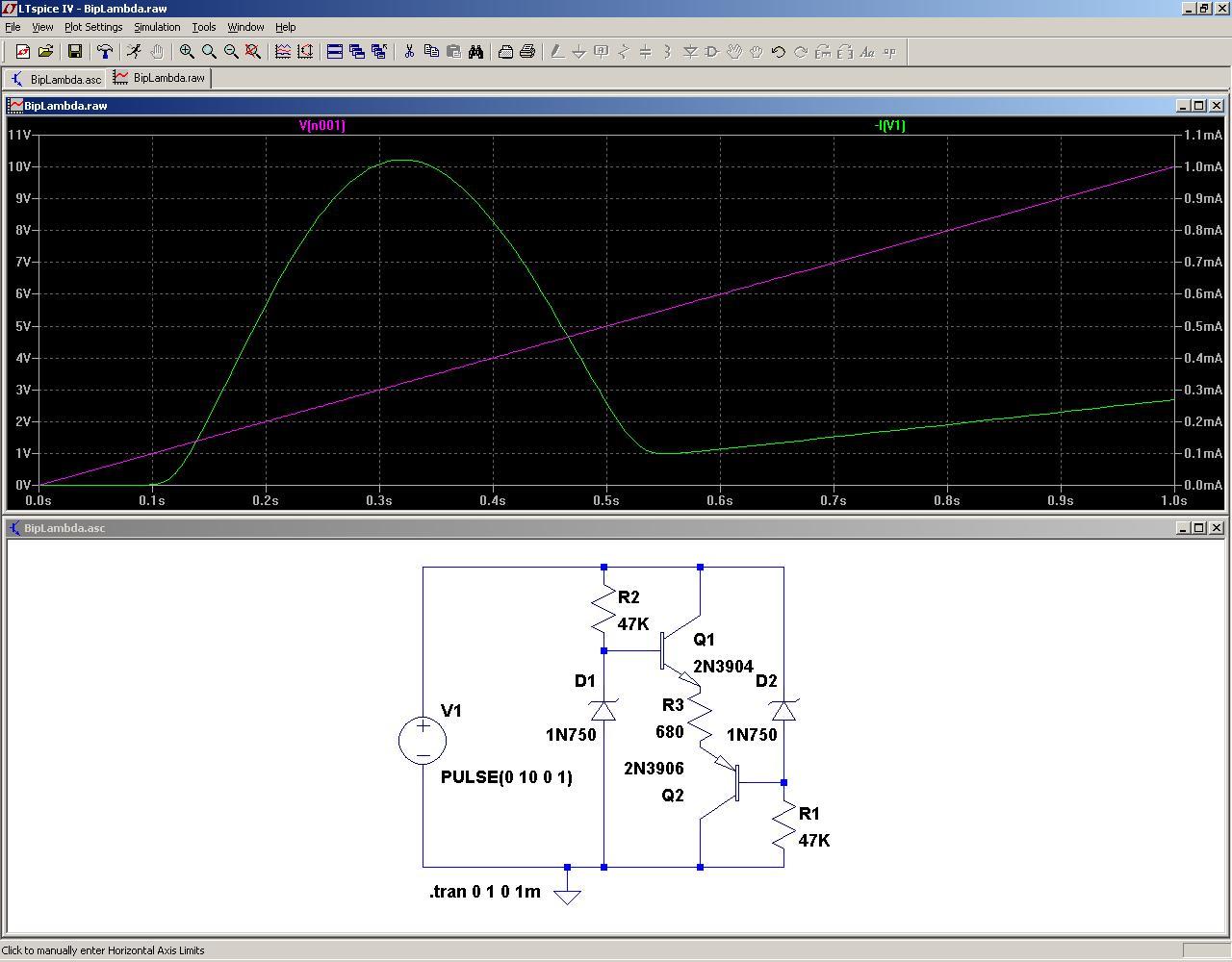
Task: Save the file with the floppy icon
Action: coord(74,52)
